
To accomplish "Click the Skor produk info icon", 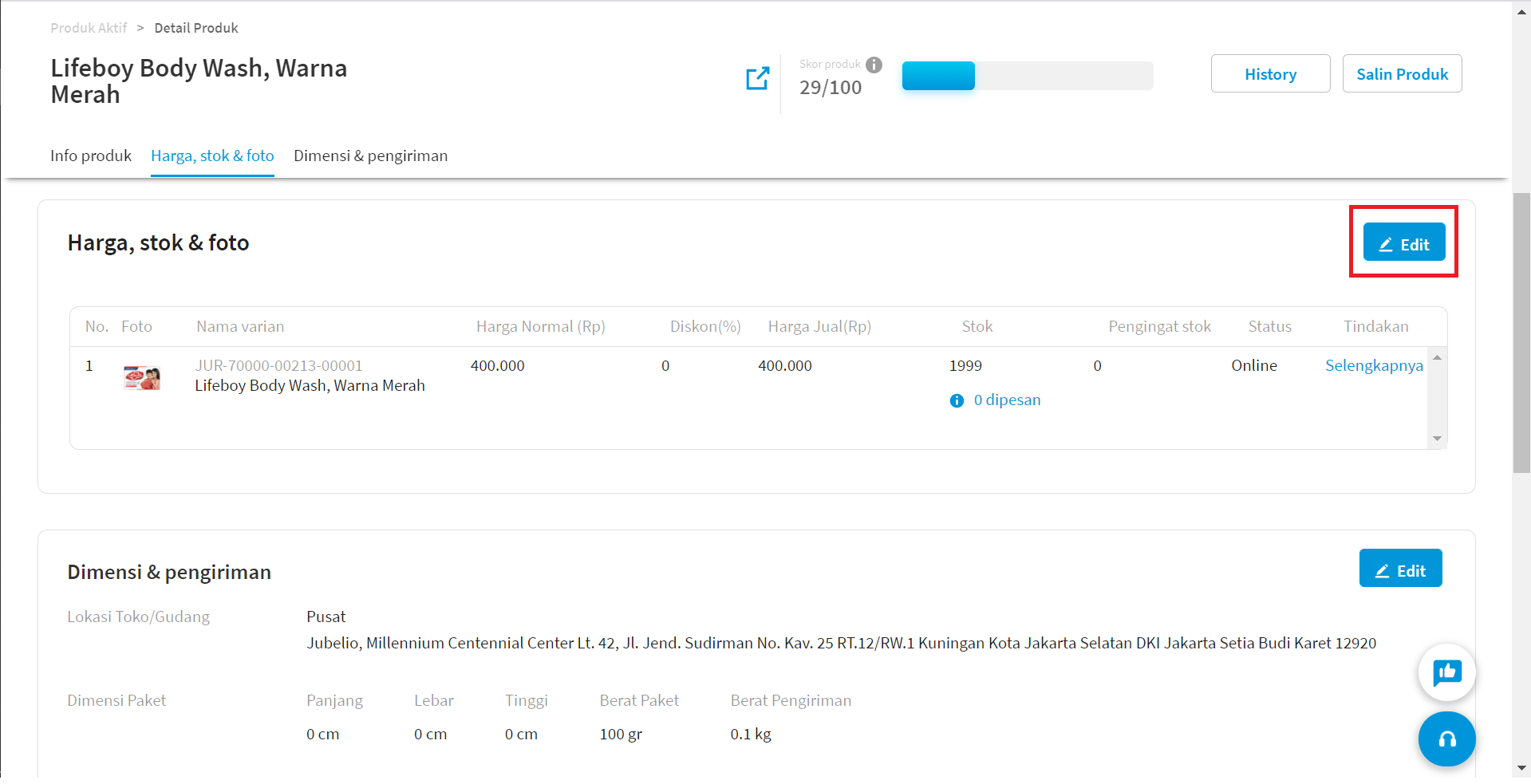I will click(x=874, y=65).
